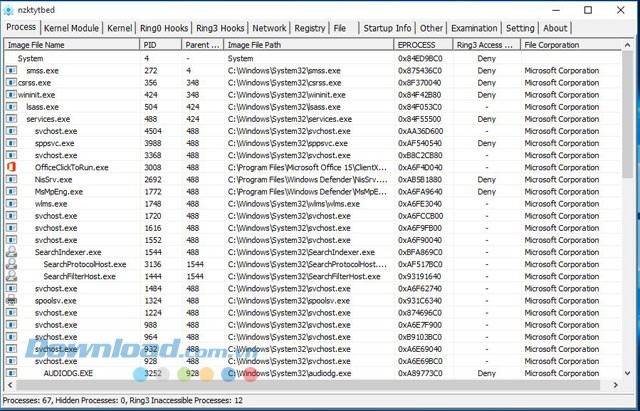
Task: Switch to the Kernel Module tab
Action: (x=71, y=28)
